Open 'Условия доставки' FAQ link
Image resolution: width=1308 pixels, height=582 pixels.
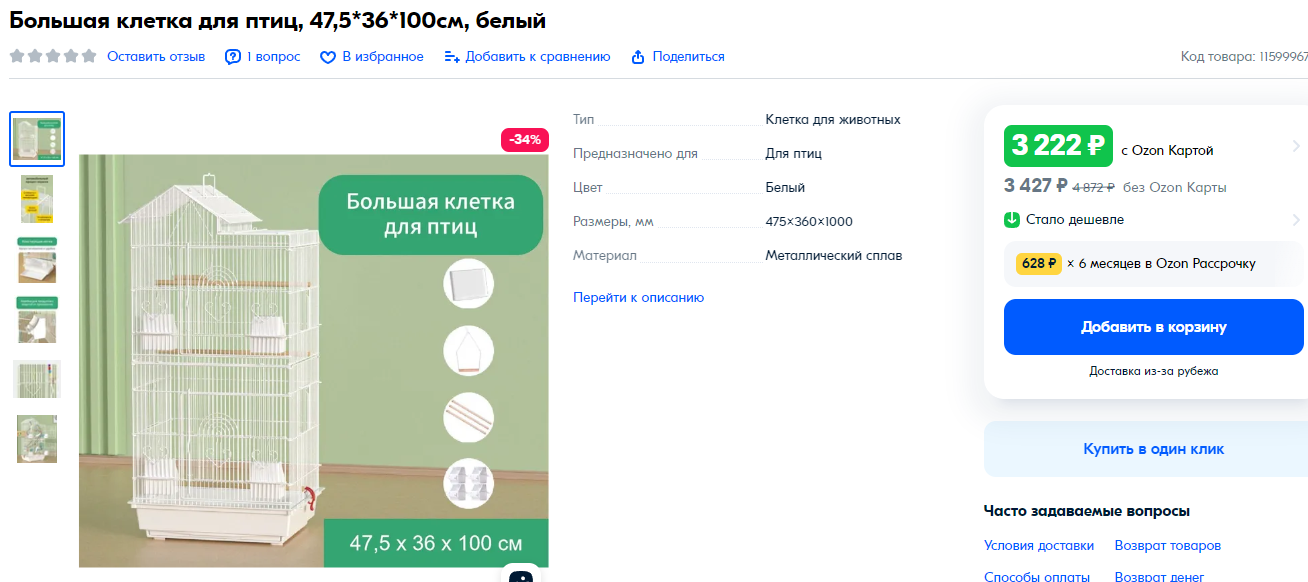(1039, 545)
